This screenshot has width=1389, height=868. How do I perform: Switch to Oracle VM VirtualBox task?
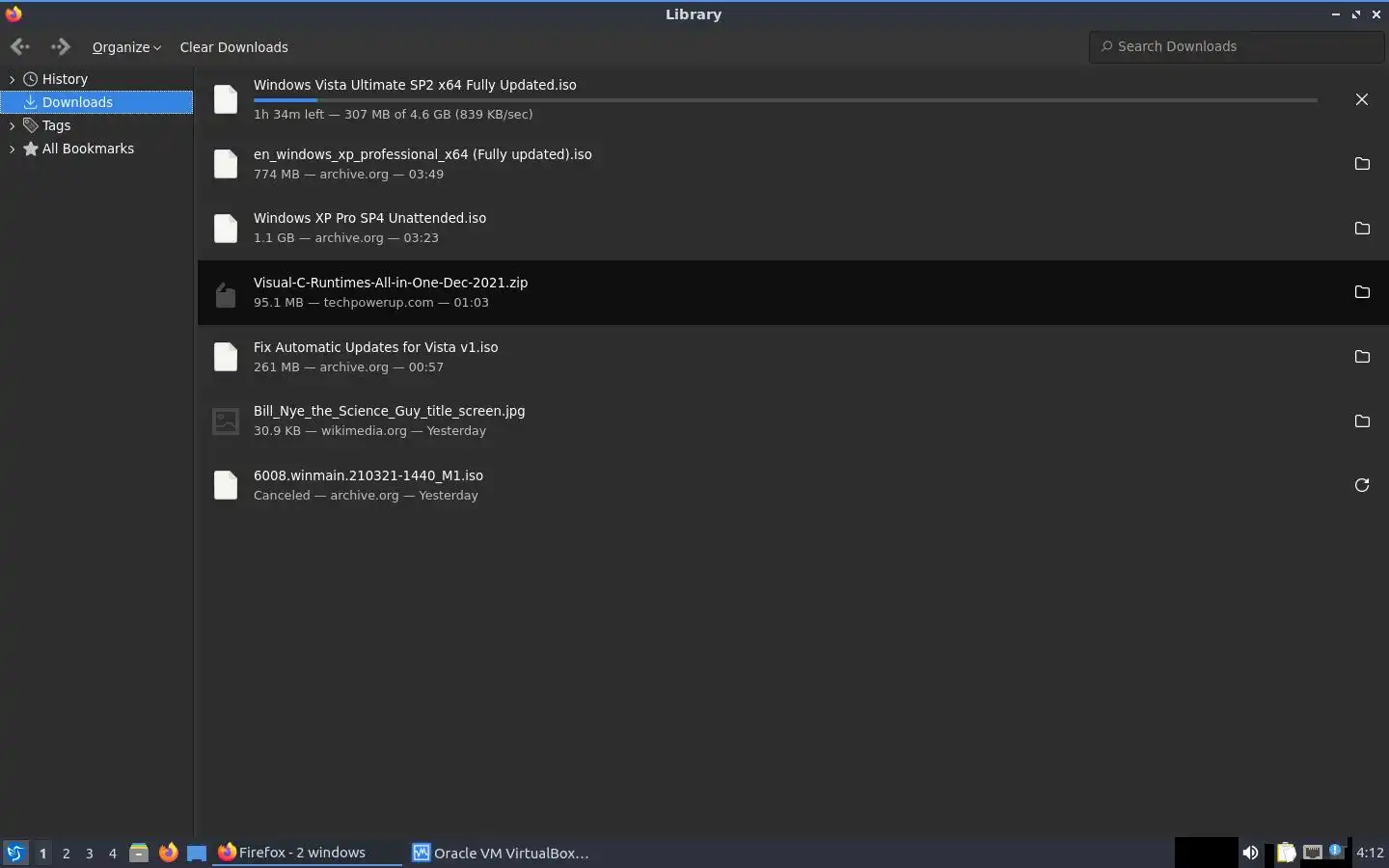(x=501, y=853)
